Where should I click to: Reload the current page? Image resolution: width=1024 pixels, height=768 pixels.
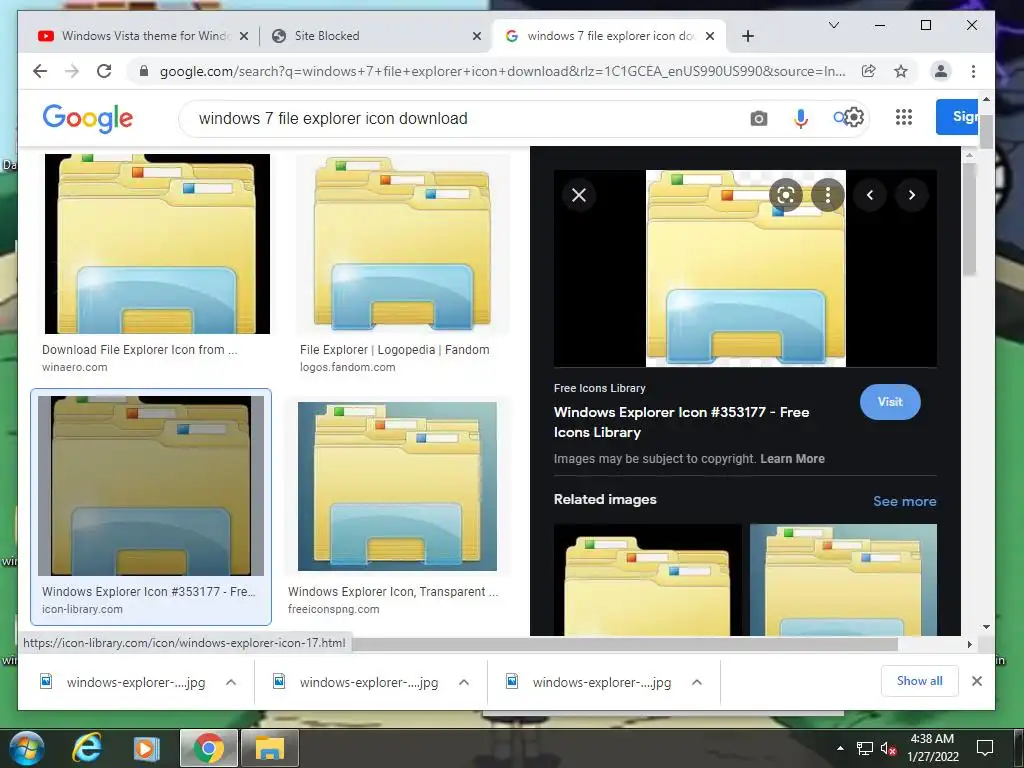coord(104,71)
